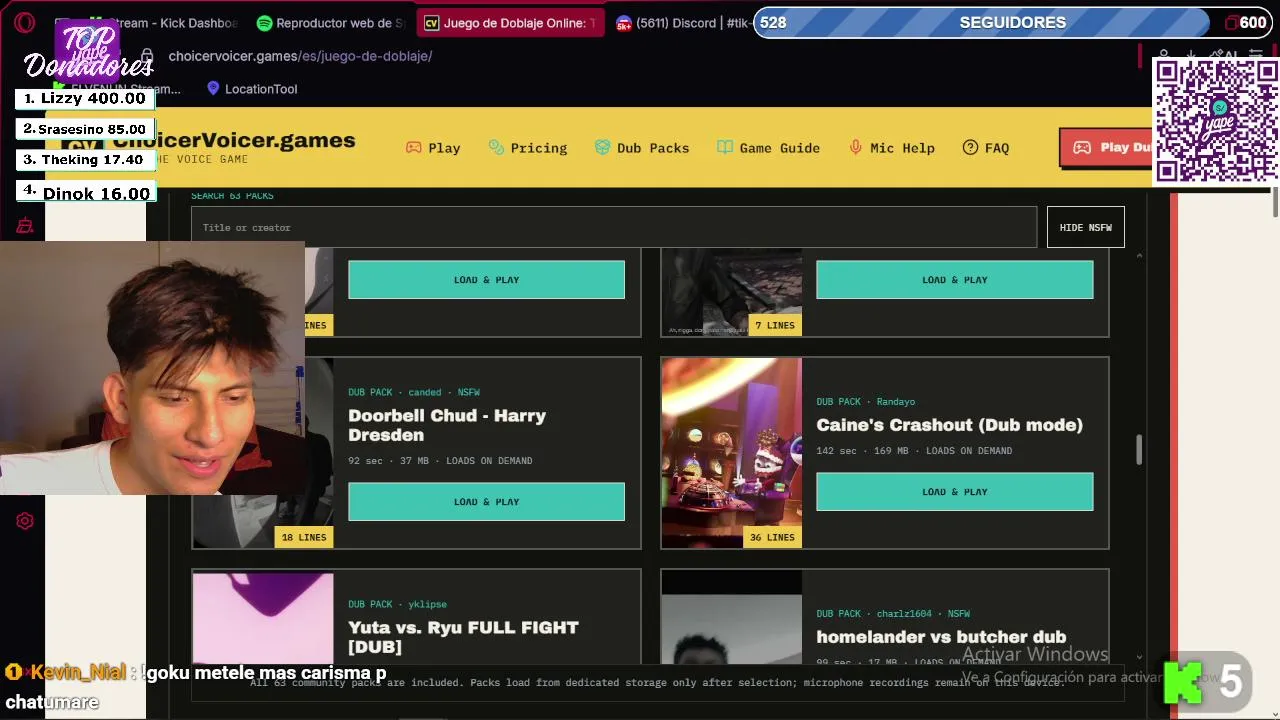Open the Play menu item
This screenshot has width=1280, height=720.
coord(433,148)
